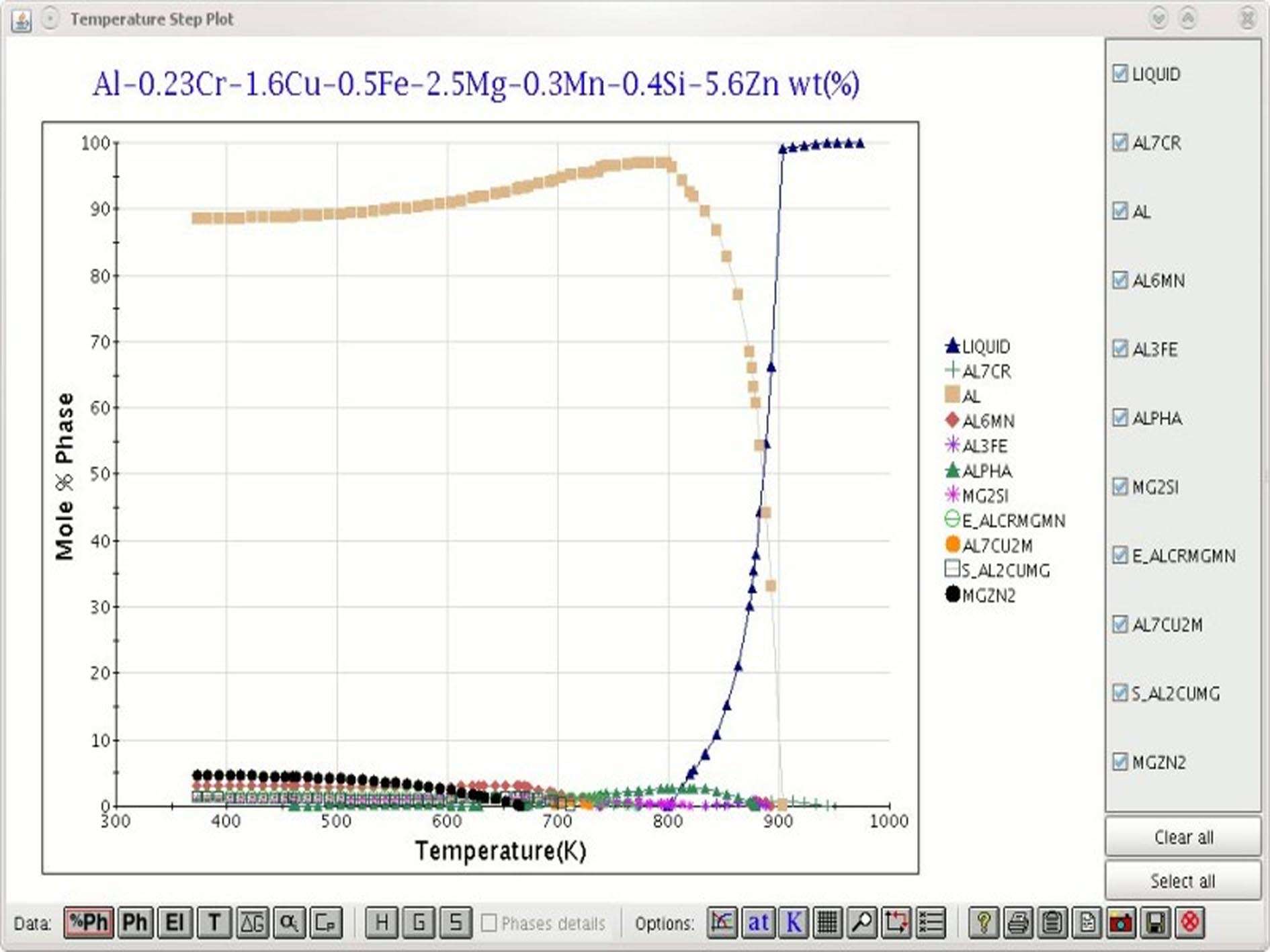The image size is (1270, 952).
Task: Select the El elements data button
Action: [x=174, y=922]
